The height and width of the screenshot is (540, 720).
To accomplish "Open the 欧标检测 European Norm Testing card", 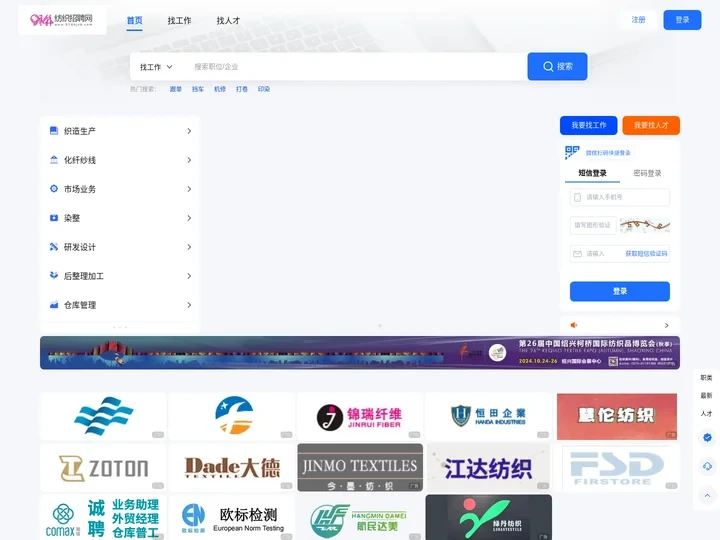I will coord(231,518).
